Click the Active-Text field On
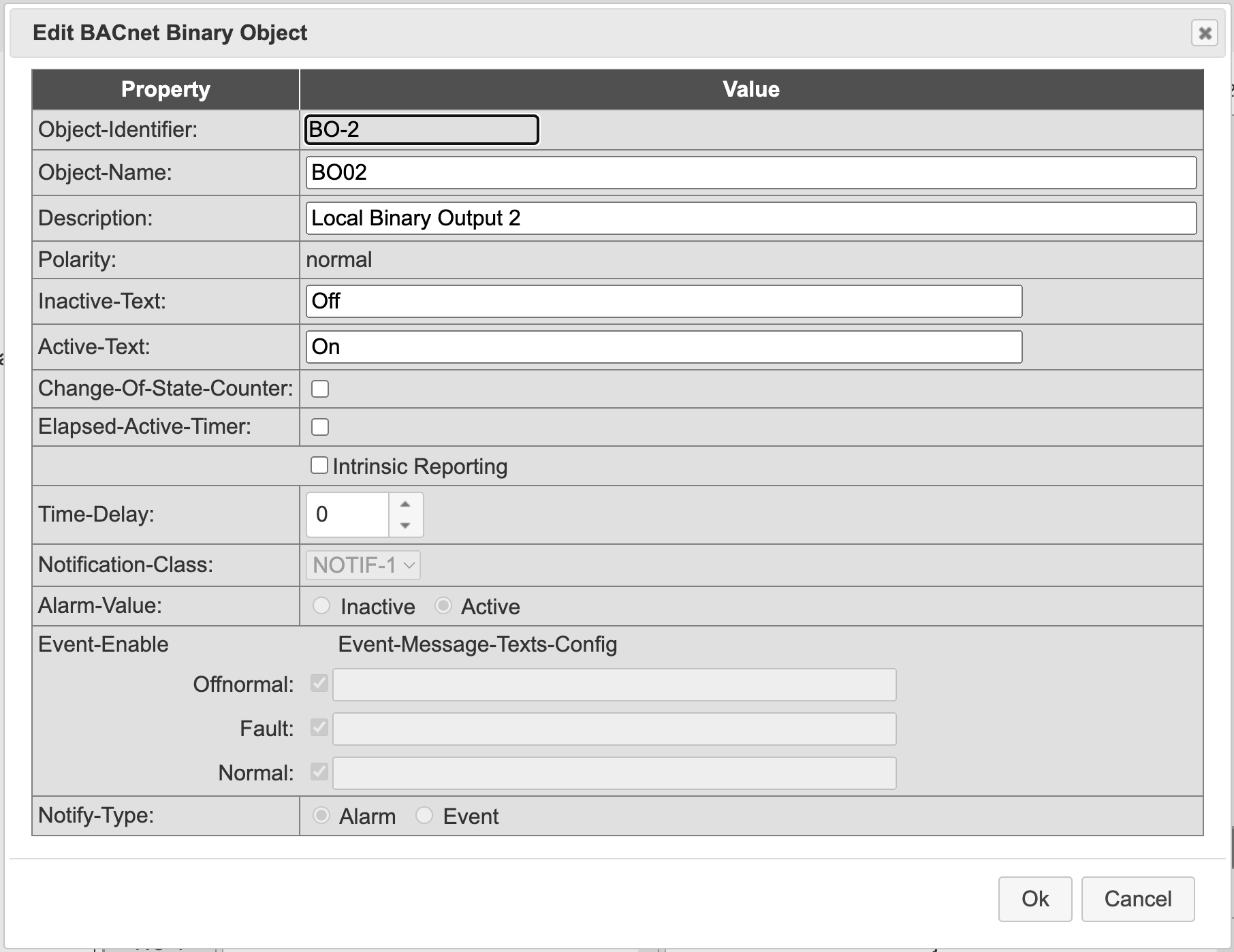This screenshot has width=1234, height=952. coord(664,347)
